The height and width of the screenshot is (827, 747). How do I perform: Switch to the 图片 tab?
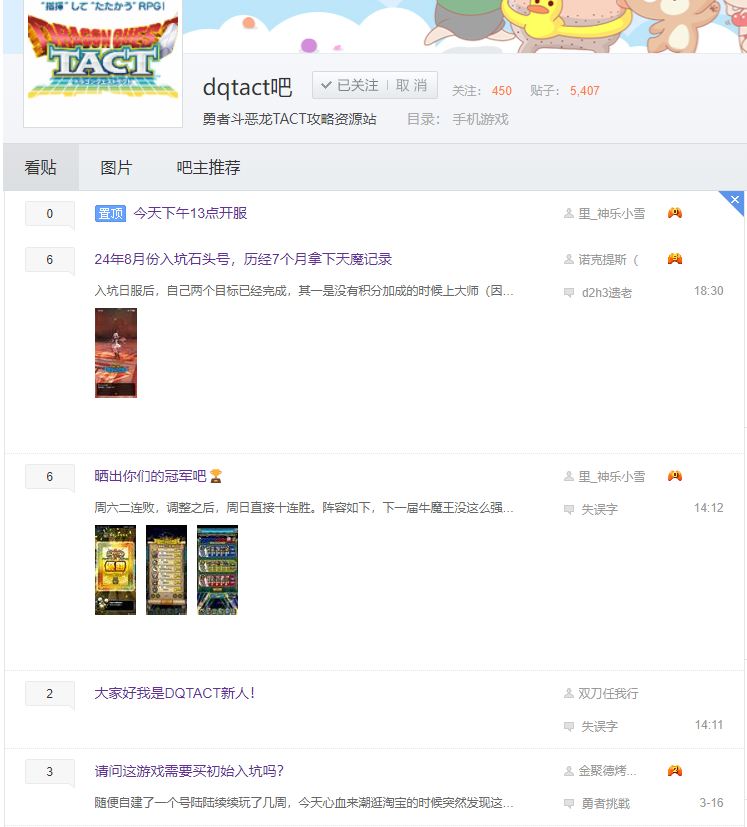(x=116, y=167)
